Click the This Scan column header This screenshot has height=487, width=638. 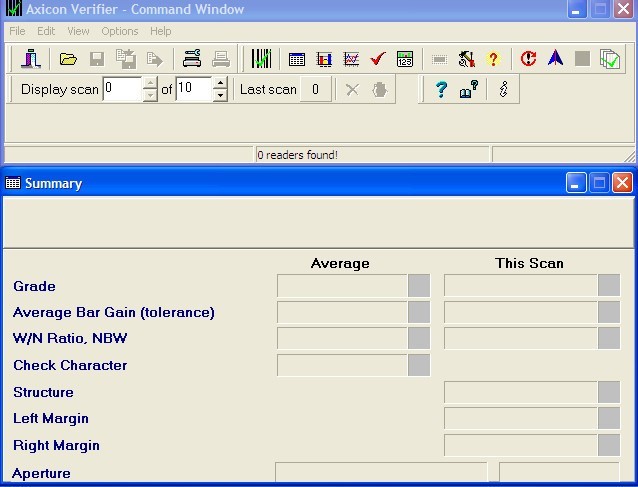(529, 263)
